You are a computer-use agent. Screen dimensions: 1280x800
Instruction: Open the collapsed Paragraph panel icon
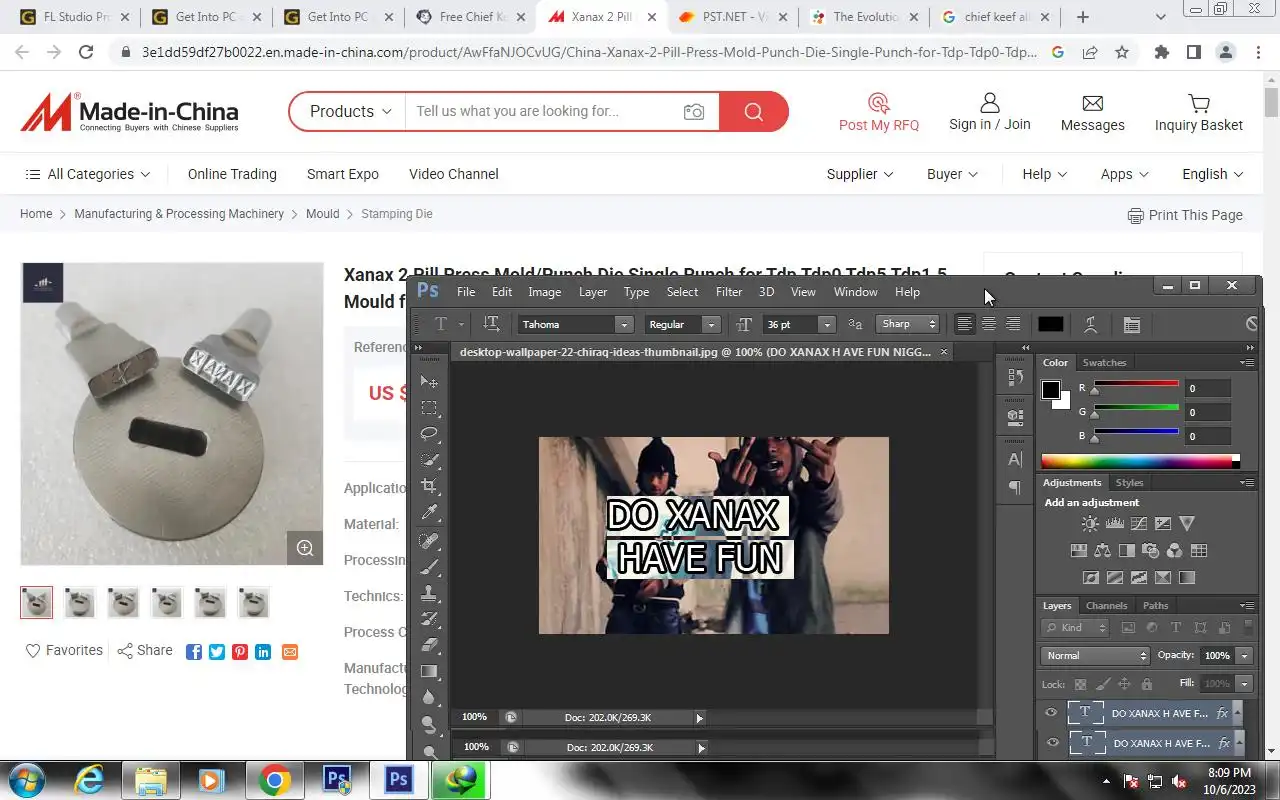click(x=1015, y=487)
